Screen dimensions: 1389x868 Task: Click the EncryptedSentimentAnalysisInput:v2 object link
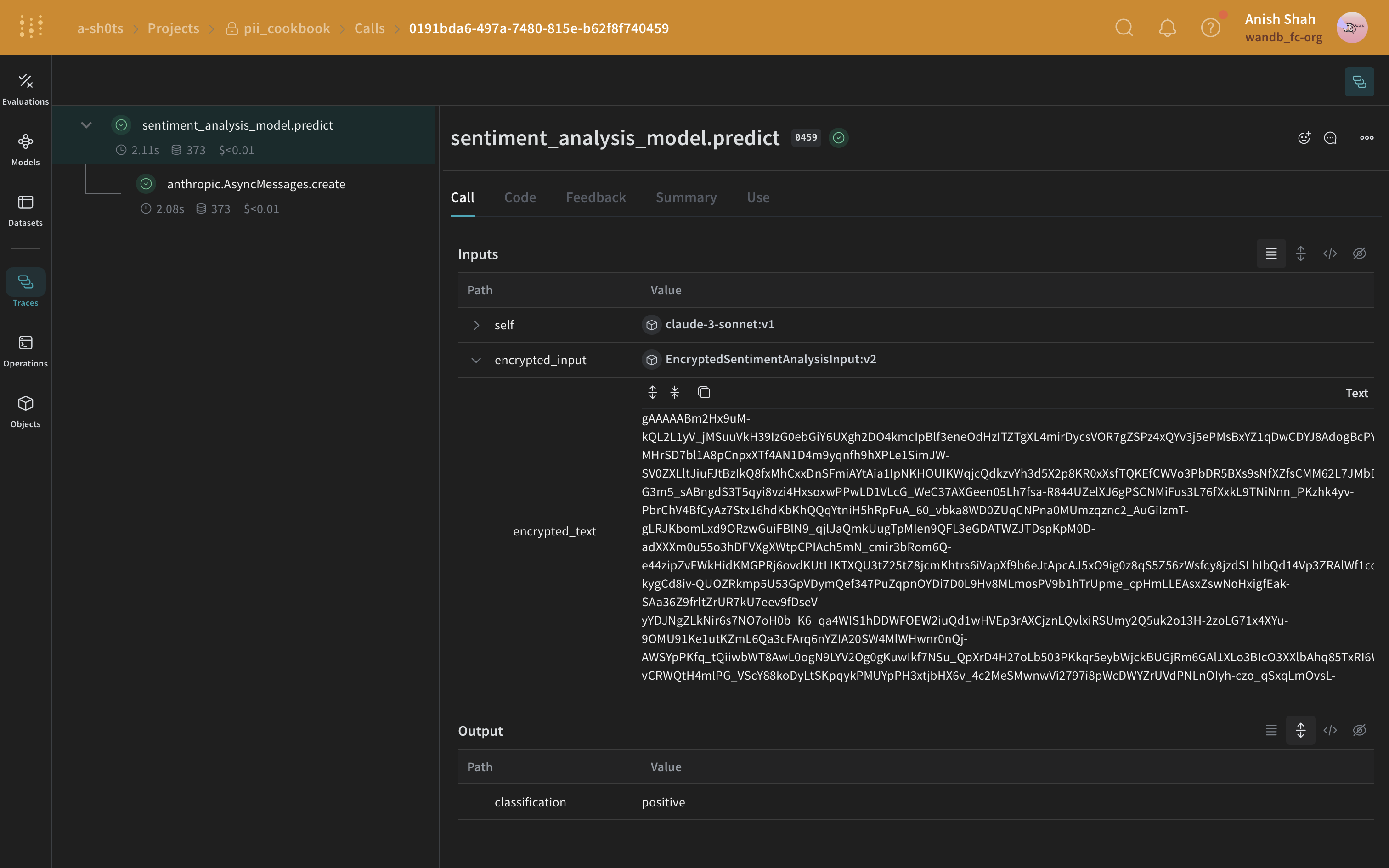(x=770, y=359)
